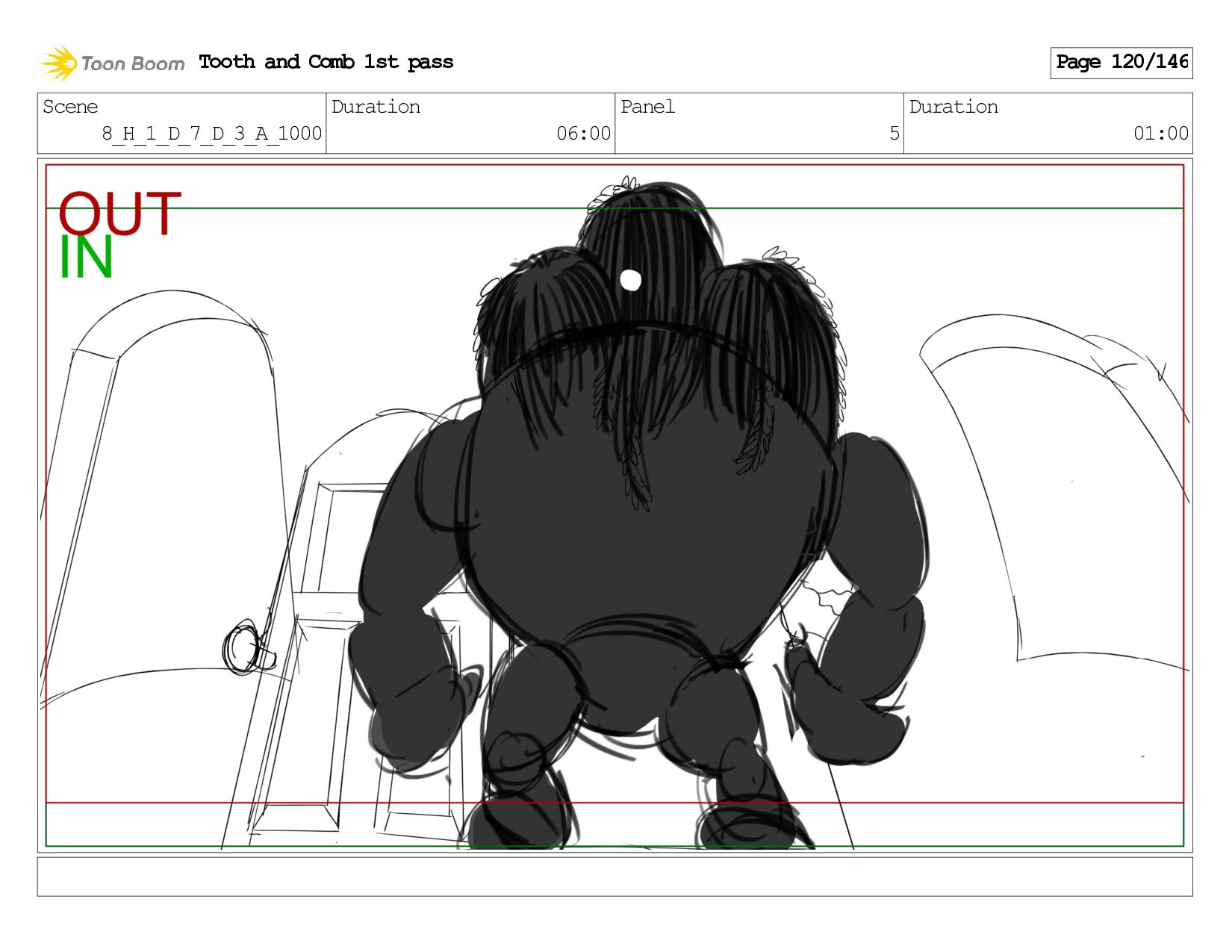Click the scene duration value '06:00'
Viewport: 1232px width, 952px height.
coord(583,134)
